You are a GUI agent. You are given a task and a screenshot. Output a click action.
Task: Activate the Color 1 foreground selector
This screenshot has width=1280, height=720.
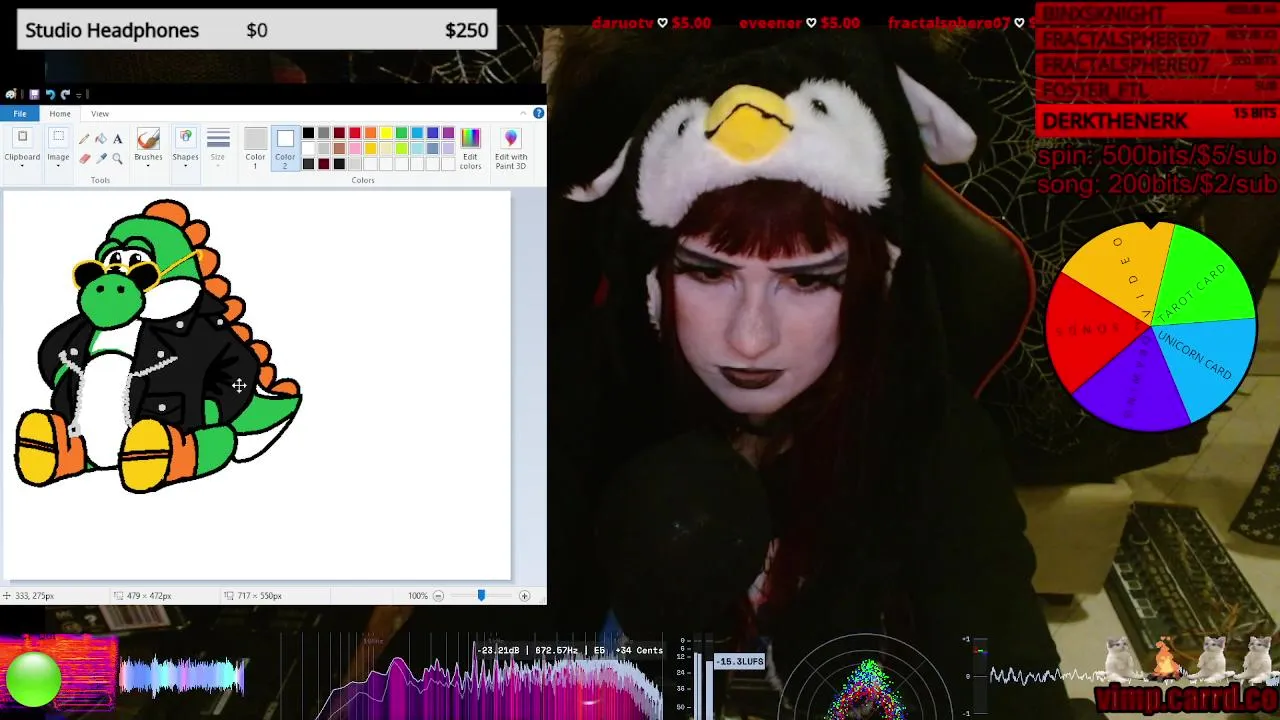(x=255, y=148)
